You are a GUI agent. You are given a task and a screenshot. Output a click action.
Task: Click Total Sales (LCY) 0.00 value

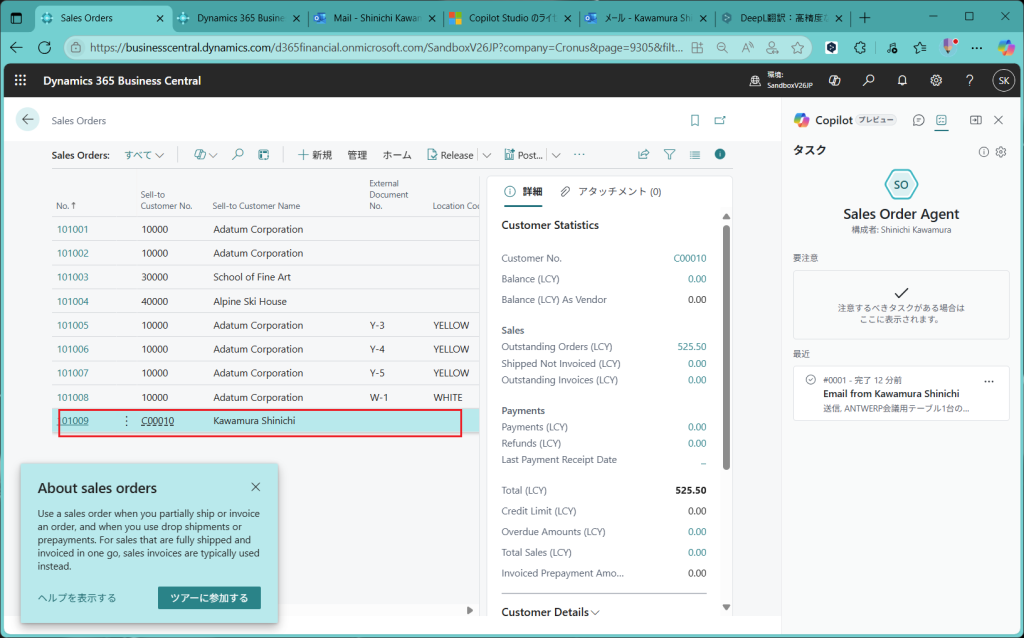point(697,552)
